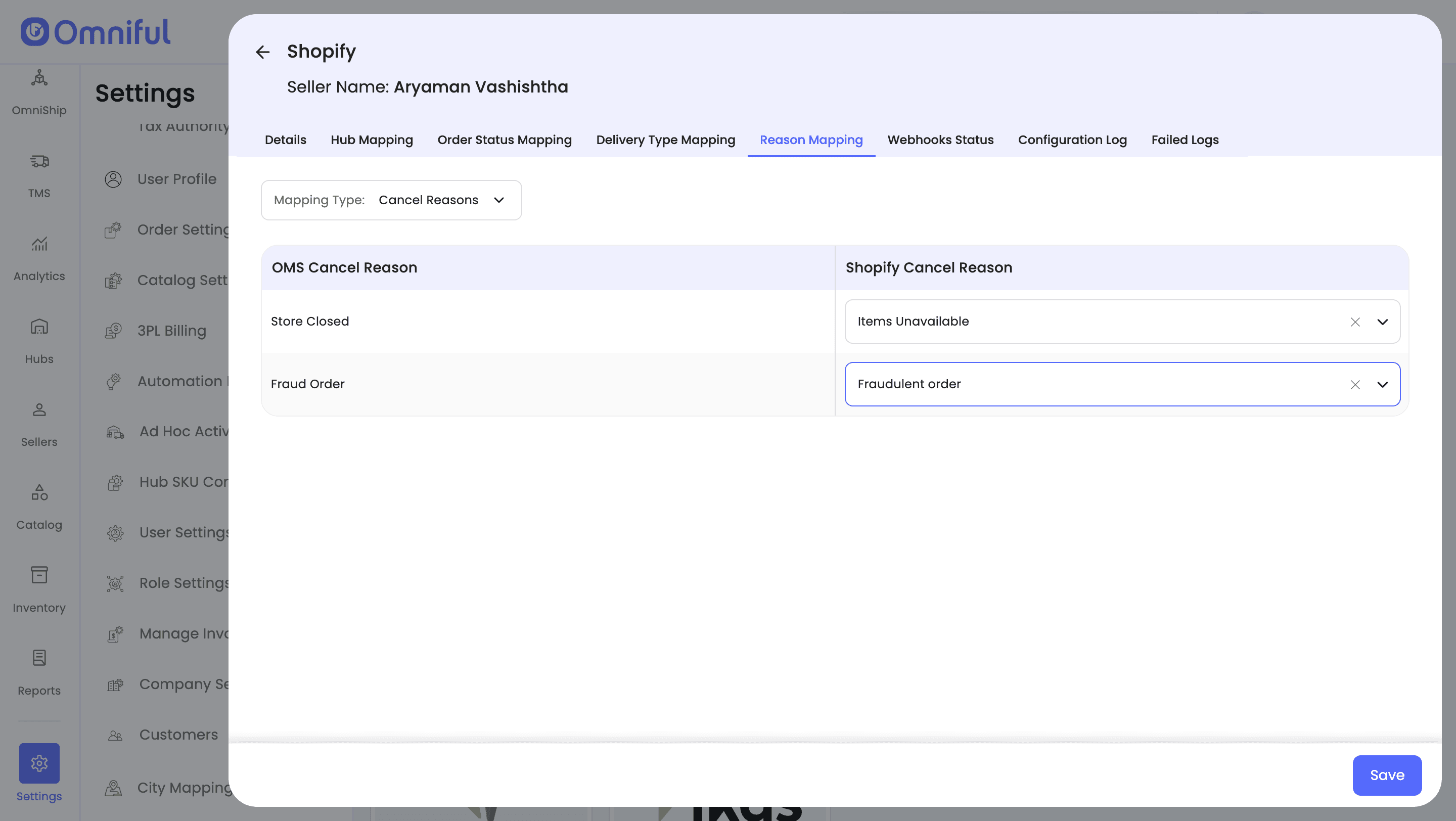The image size is (1456, 821).
Task: Open the Failed Logs tab
Action: [x=1185, y=140]
